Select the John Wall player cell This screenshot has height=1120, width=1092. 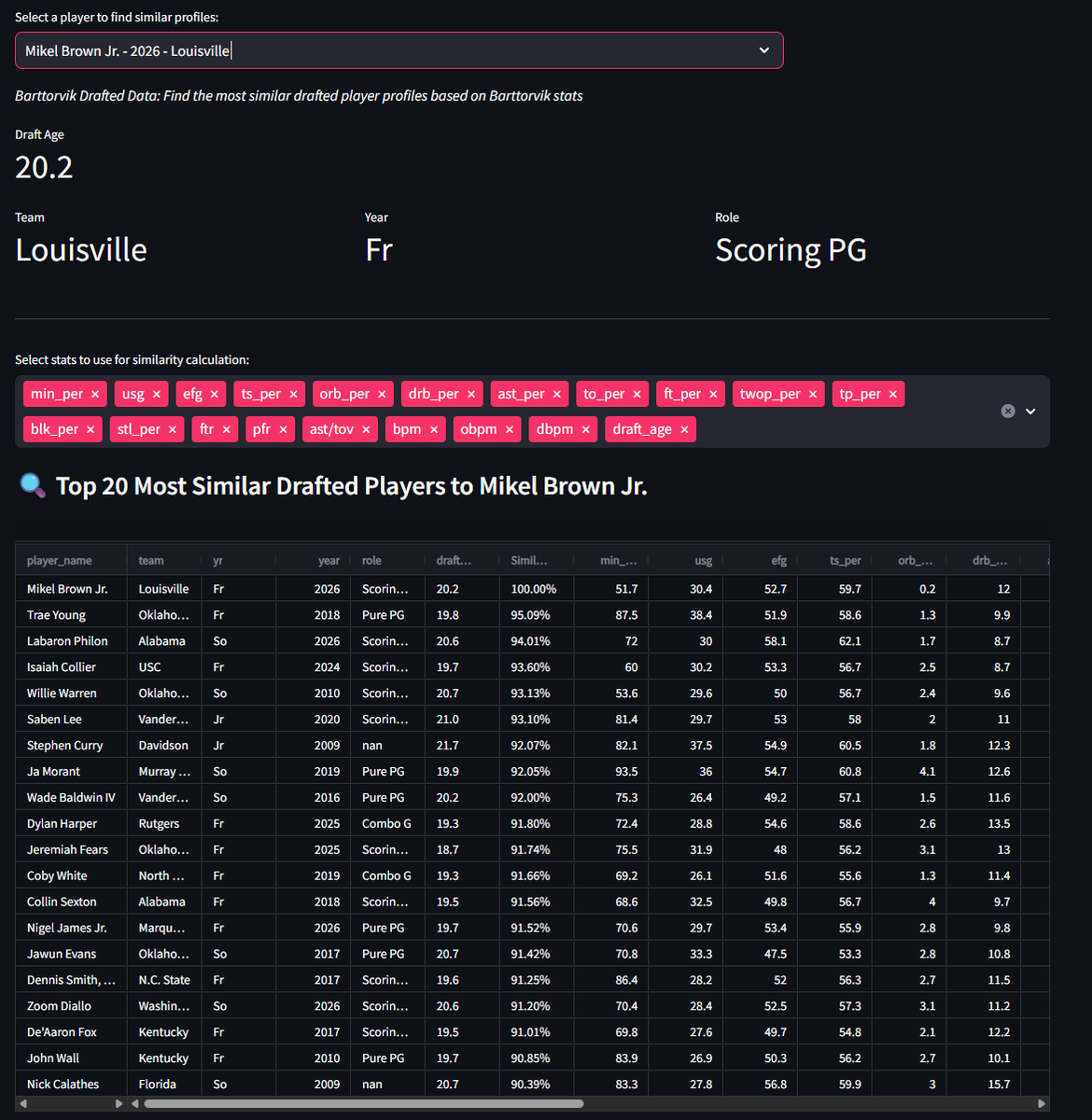click(71, 1058)
